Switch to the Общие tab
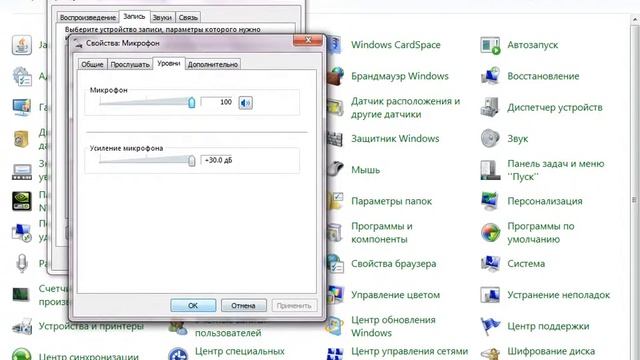640x360 pixels. [92, 64]
